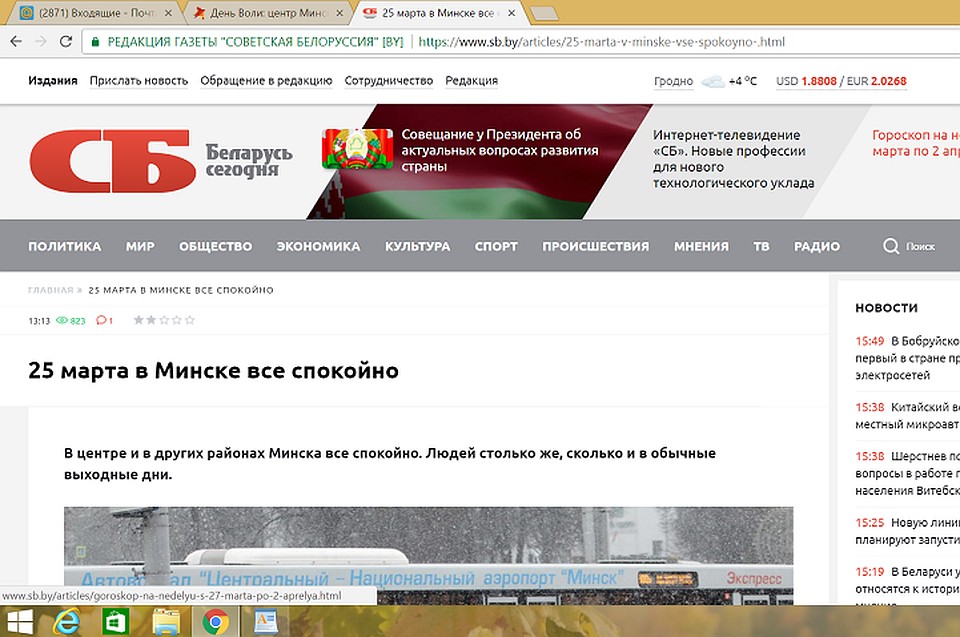Screen dimensions: 960x637
Task: Open the СБ Беларусь сегодня logo
Action: pyautogui.click(x=161, y=161)
